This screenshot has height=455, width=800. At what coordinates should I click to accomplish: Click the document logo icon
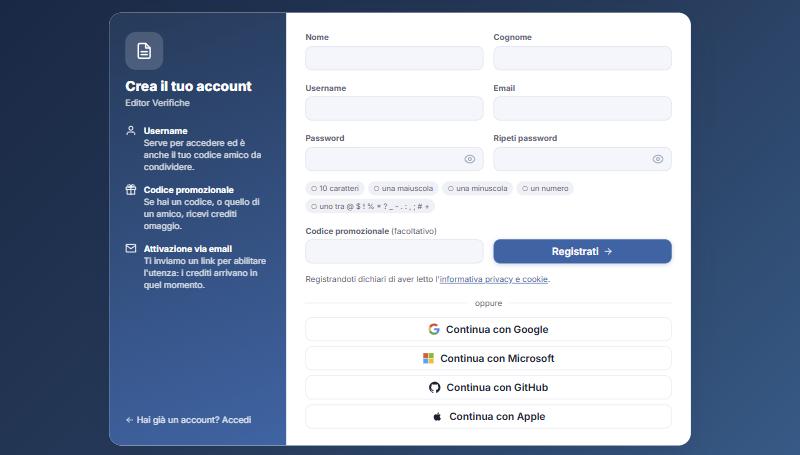144,51
